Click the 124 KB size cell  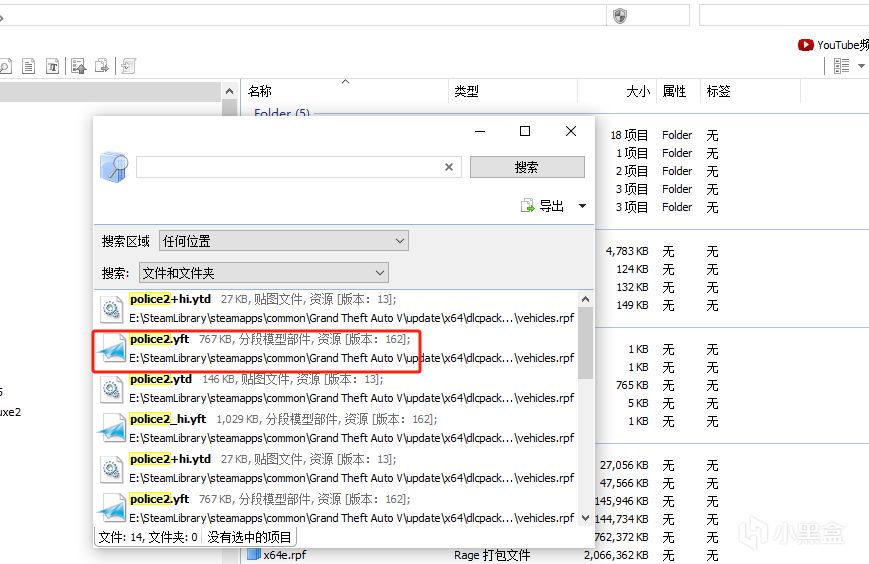pos(632,269)
